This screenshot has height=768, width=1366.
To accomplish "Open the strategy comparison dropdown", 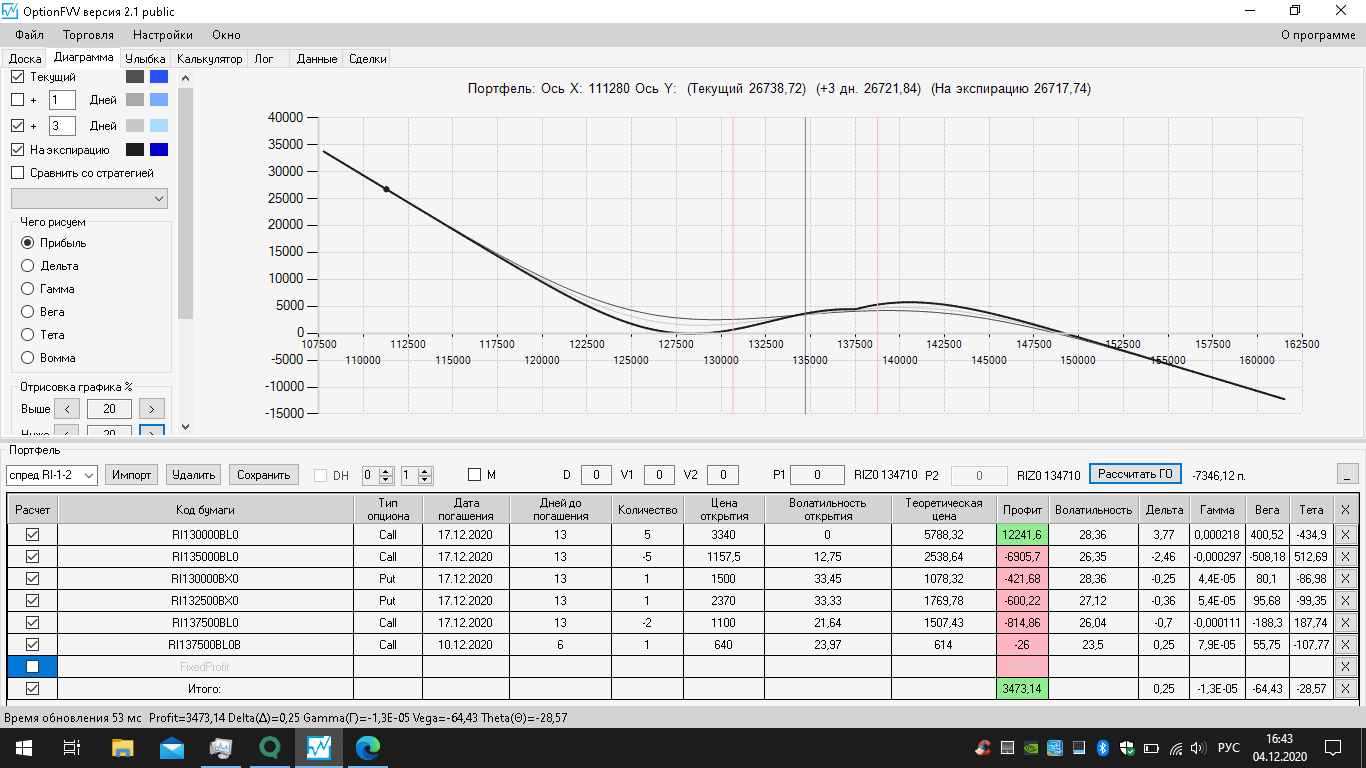I will (89, 199).
